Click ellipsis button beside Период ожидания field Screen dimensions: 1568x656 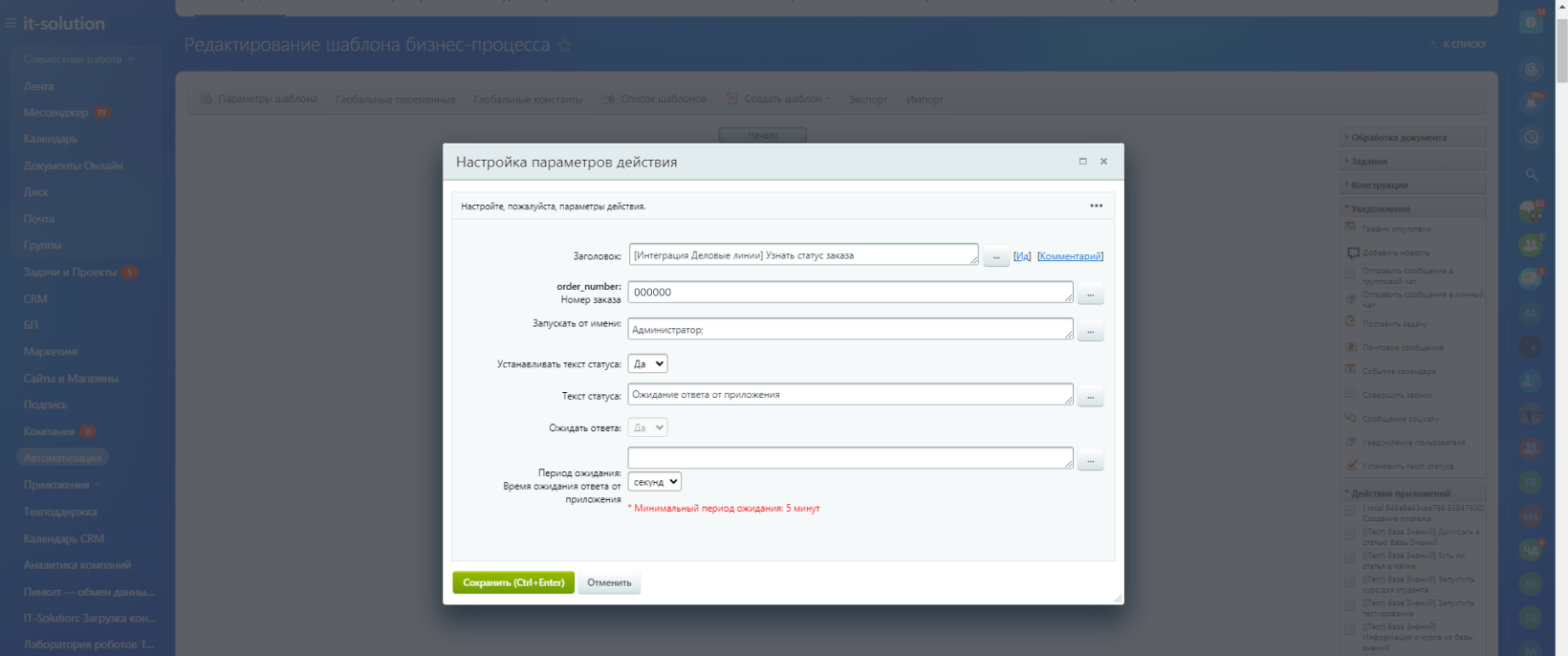1090,460
